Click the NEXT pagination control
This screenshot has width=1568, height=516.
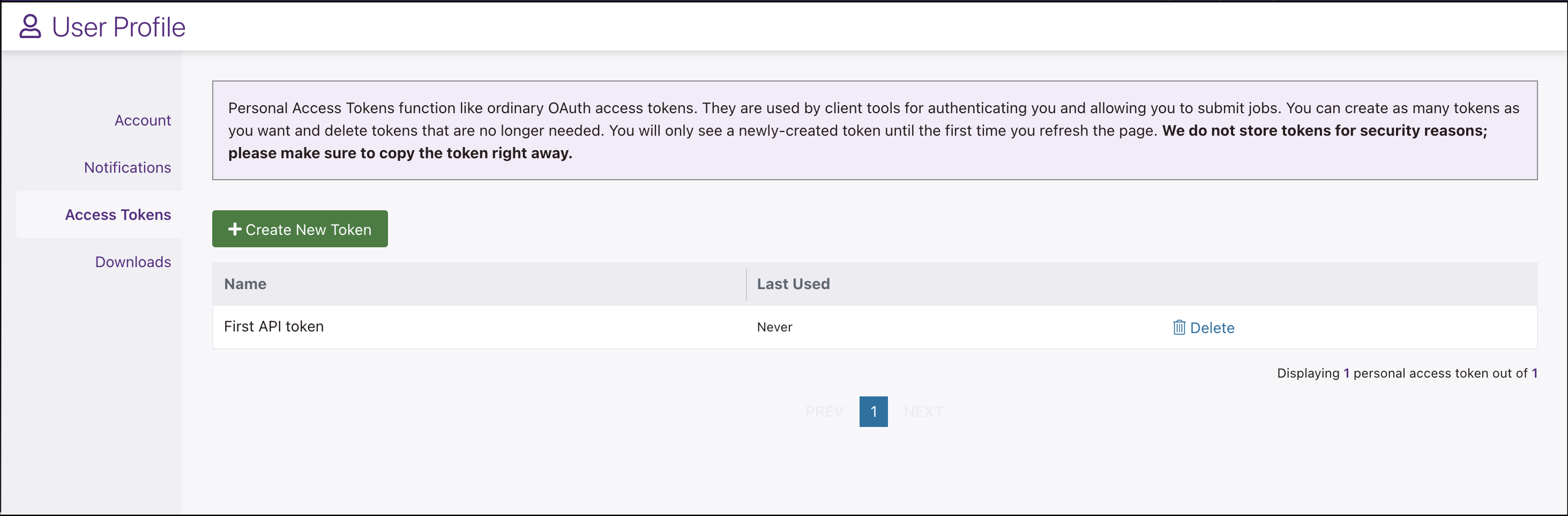coord(923,411)
